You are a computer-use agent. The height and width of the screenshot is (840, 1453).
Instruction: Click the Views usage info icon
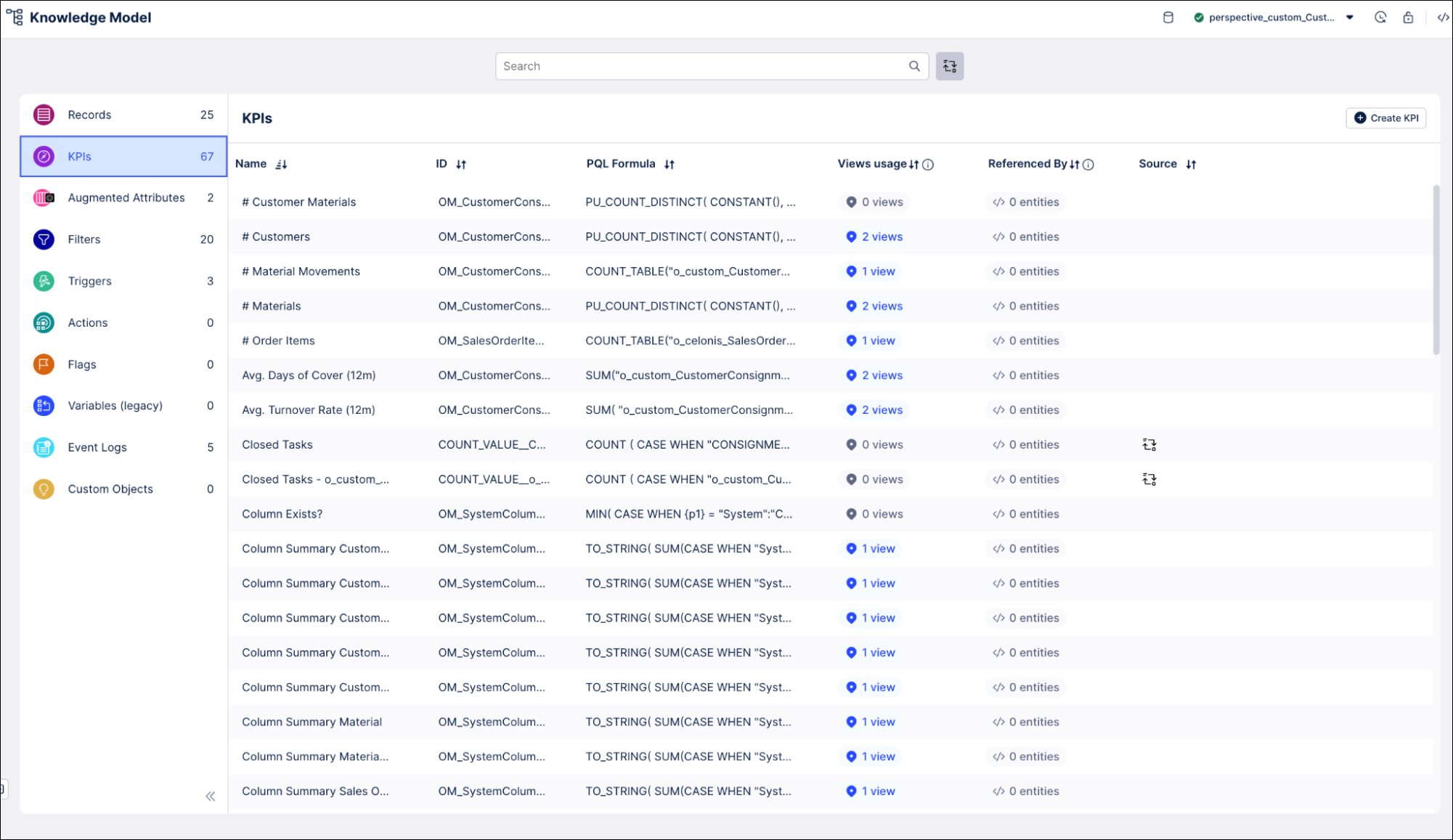[x=928, y=165]
